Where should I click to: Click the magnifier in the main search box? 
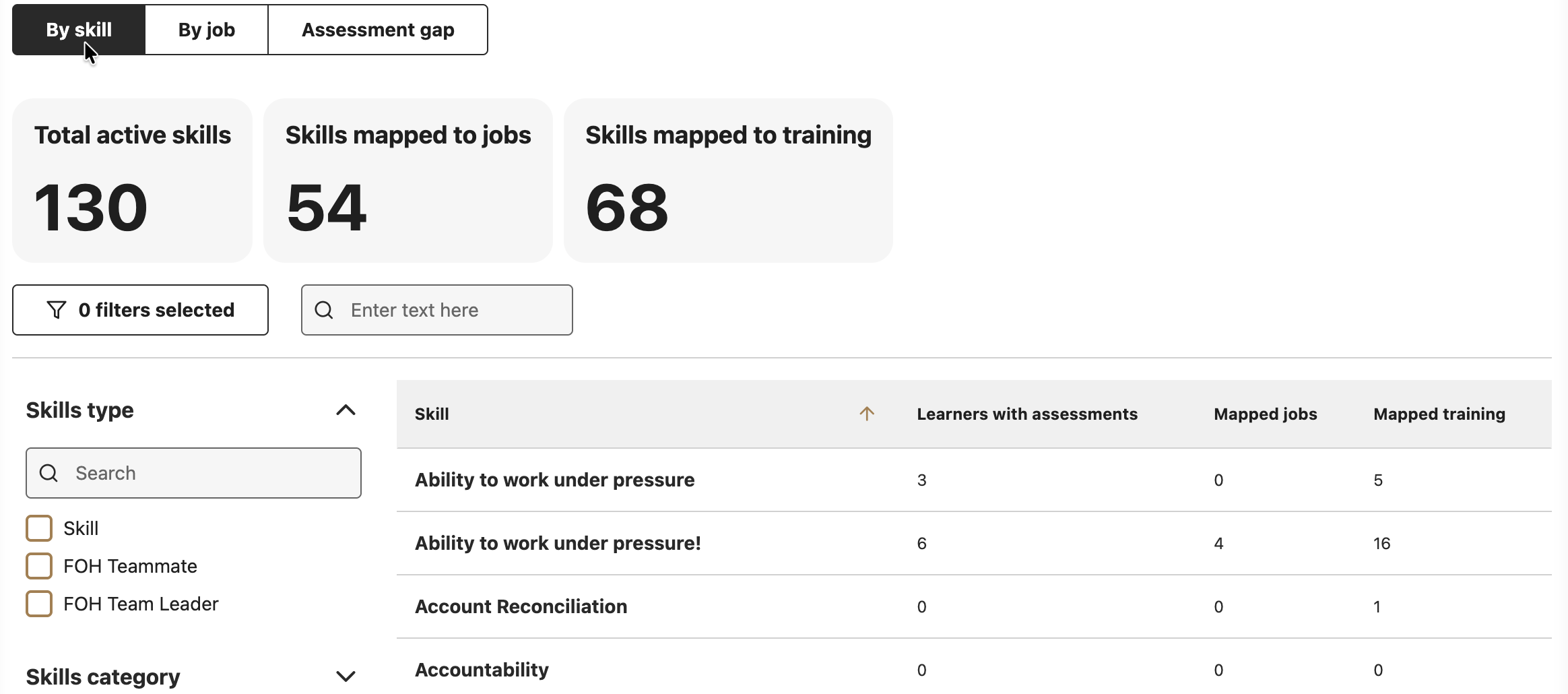(324, 310)
